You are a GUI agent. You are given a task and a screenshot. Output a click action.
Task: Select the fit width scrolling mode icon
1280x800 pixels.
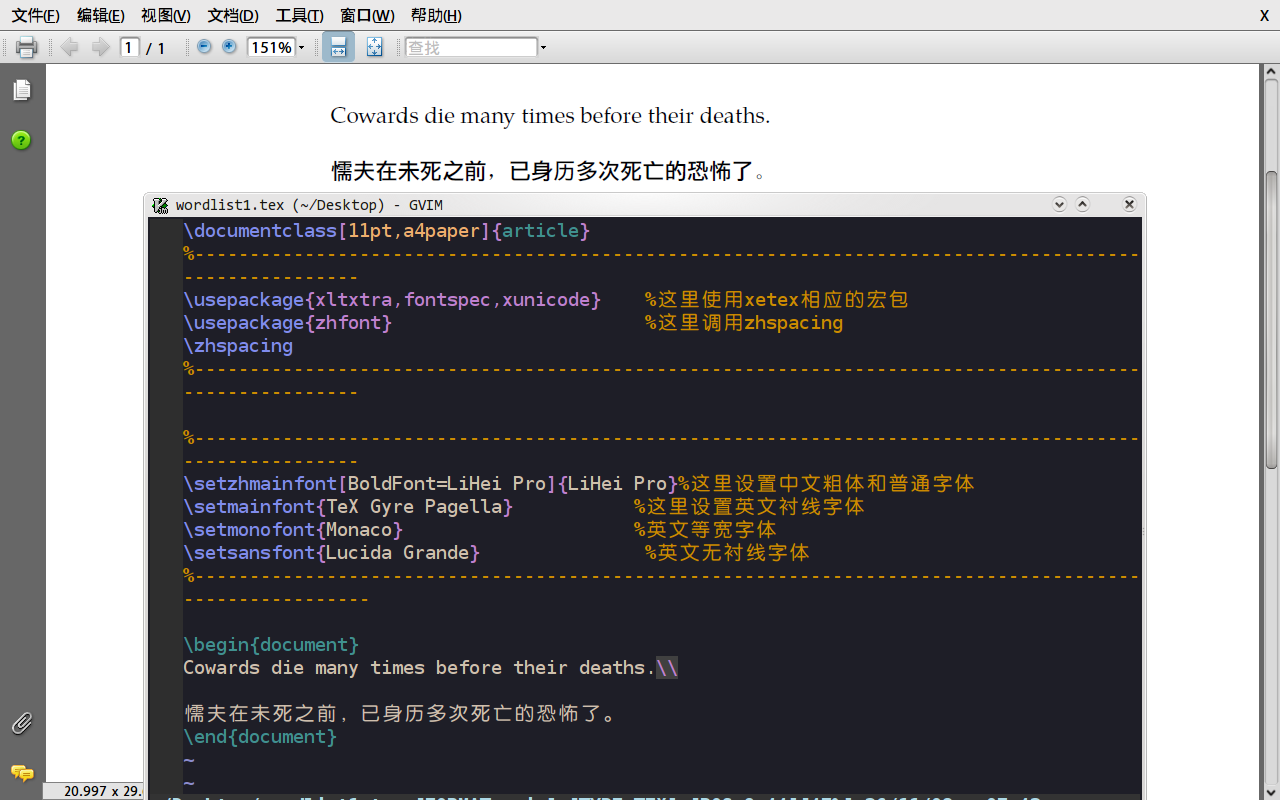coord(338,47)
